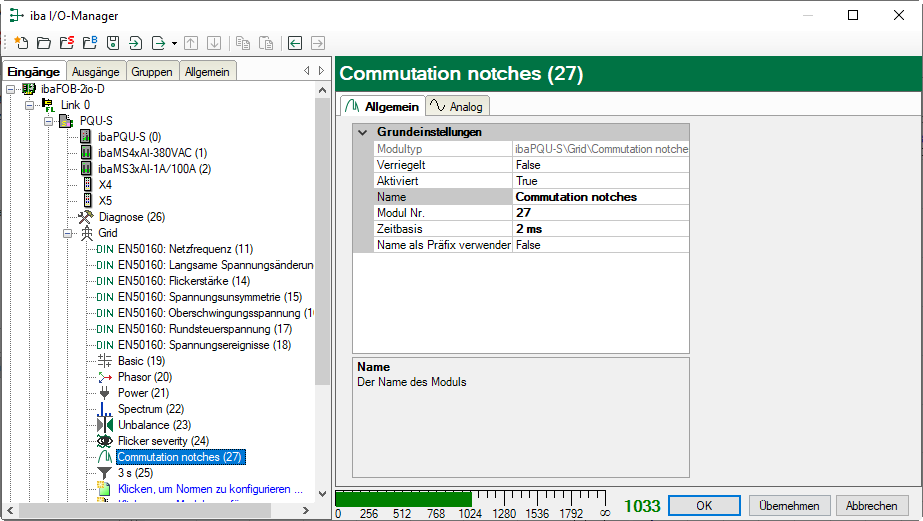Viewport: 923px width, 521px height.
Task: Click the open folder toolbar icon
Action: pos(43,43)
